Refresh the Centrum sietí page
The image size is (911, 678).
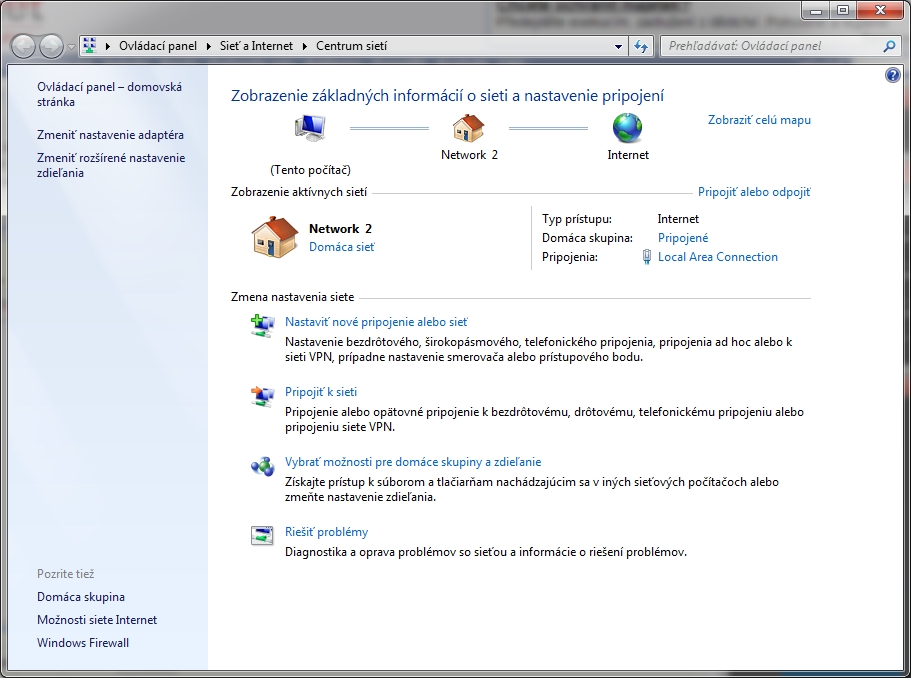coord(641,46)
